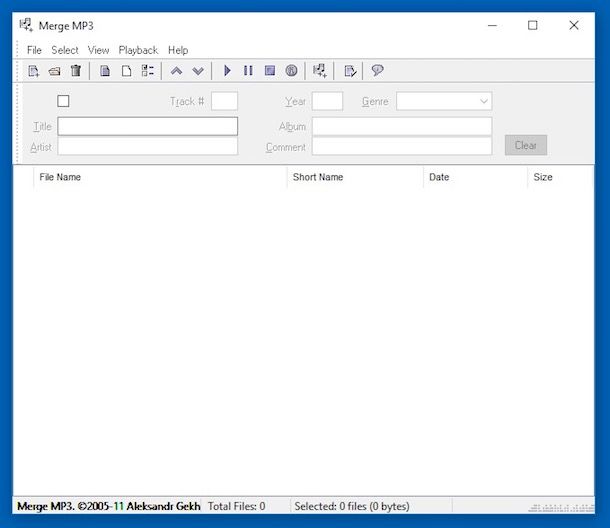Click the Add Files toolbar icon
Image resolution: width=610 pixels, height=528 pixels.
tap(33, 71)
